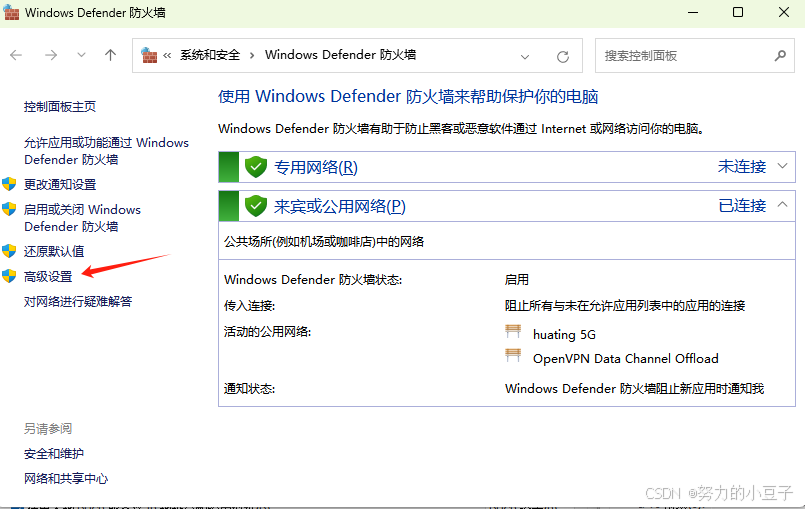Go up one level with the up arrow
The width and height of the screenshot is (805, 509).
coord(110,55)
